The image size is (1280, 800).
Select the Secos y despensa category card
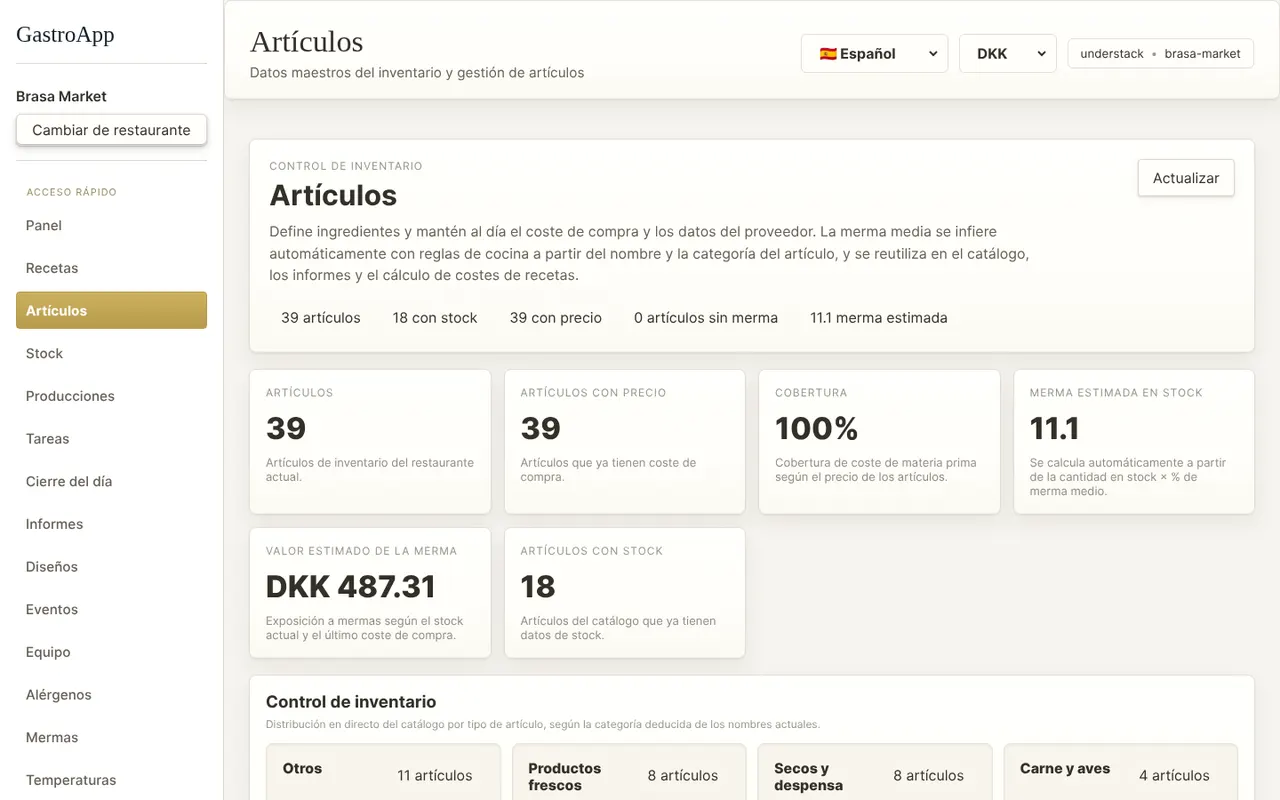875,772
